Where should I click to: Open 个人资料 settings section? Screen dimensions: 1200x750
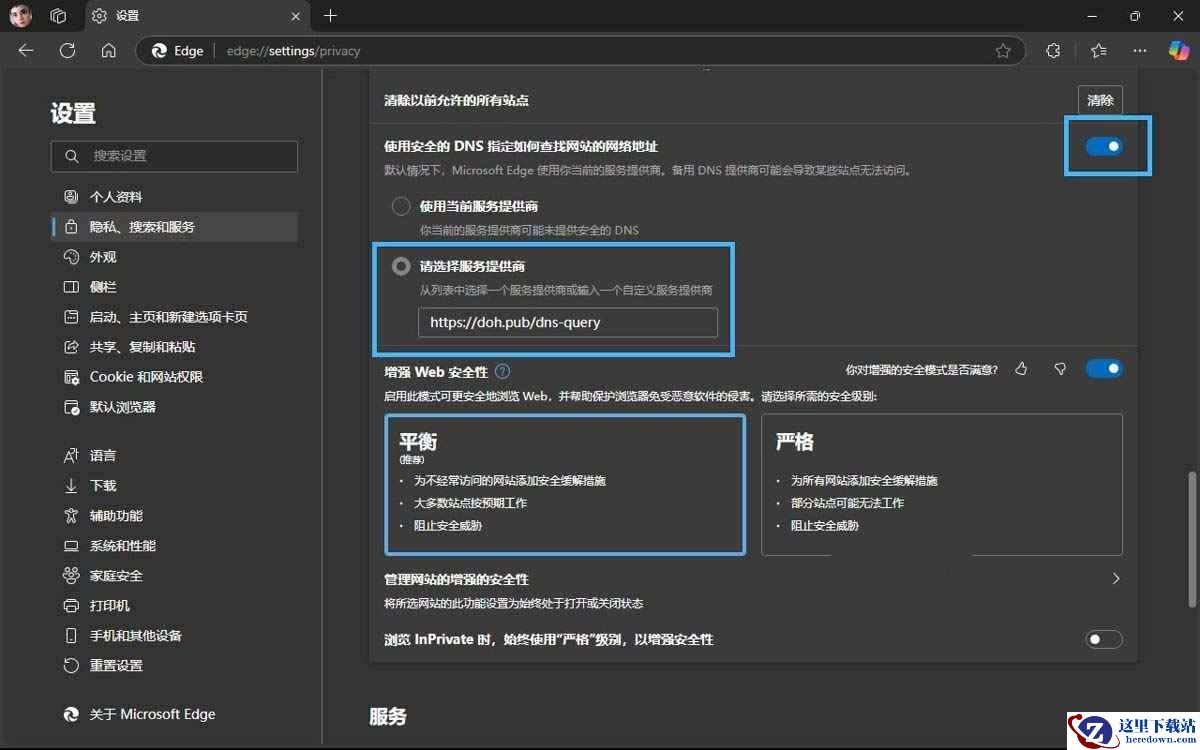click(x=175, y=197)
